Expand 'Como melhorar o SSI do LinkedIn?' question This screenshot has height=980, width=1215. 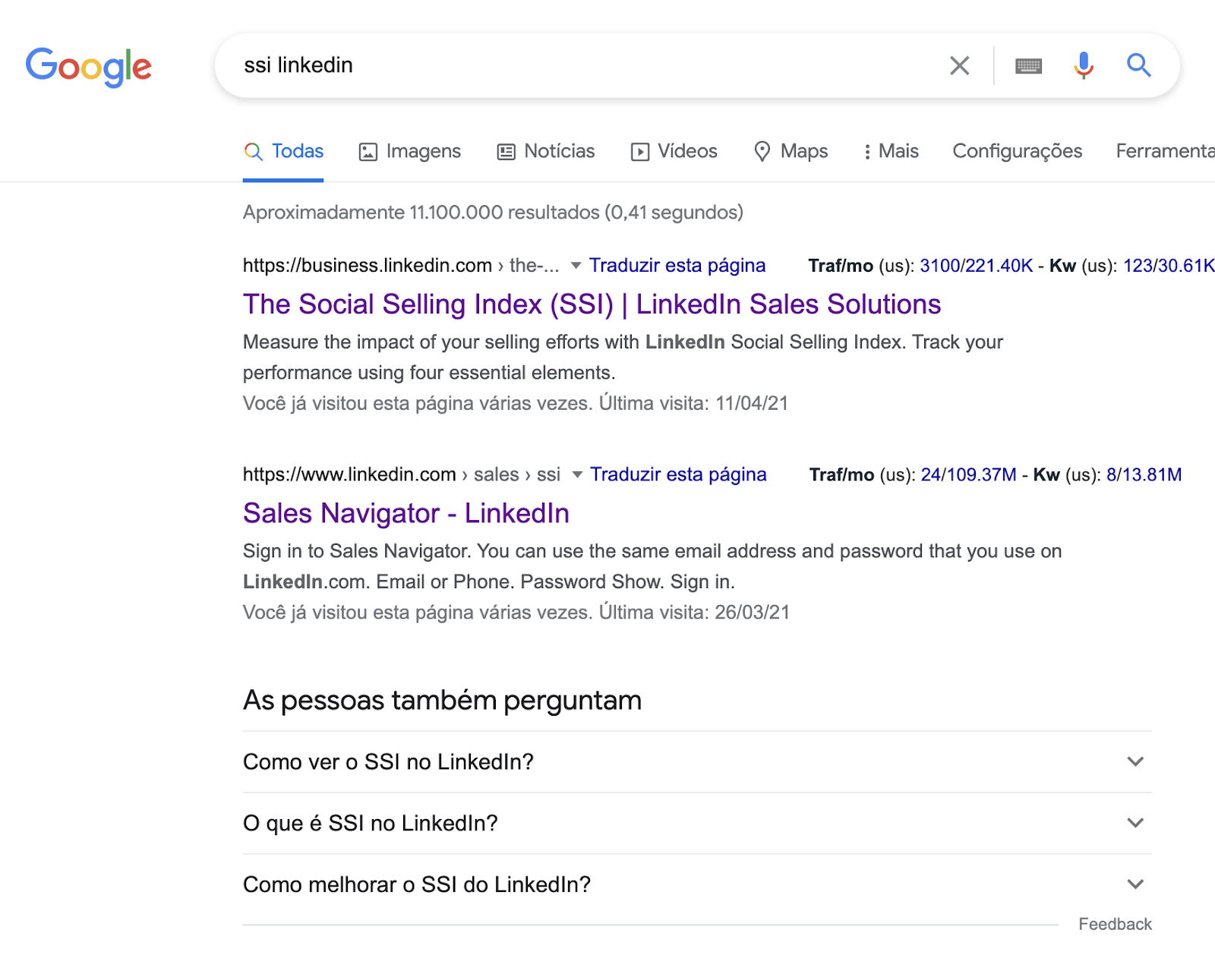pyautogui.click(x=697, y=884)
